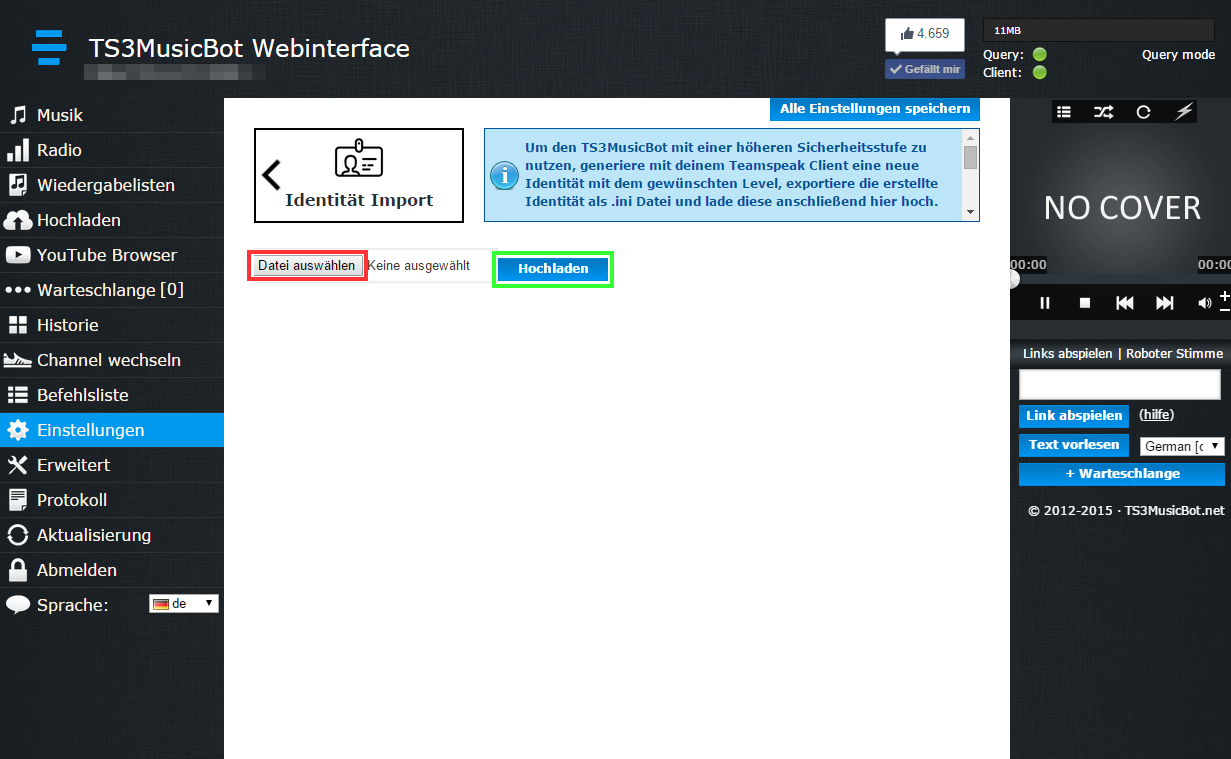This screenshot has width=1231, height=759.
Task: Click the Historie grid icon
Action: [x=18, y=325]
